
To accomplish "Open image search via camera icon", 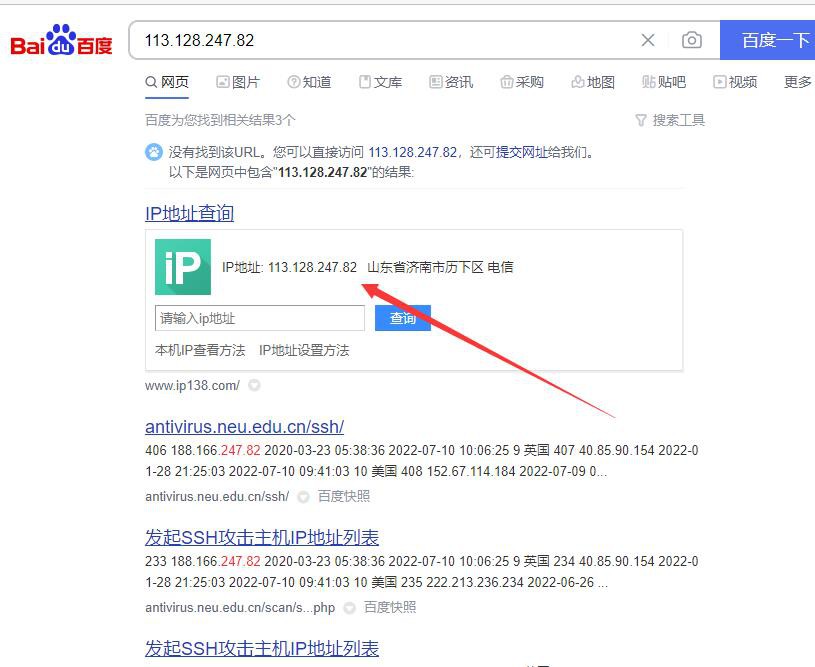I will click(691, 40).
